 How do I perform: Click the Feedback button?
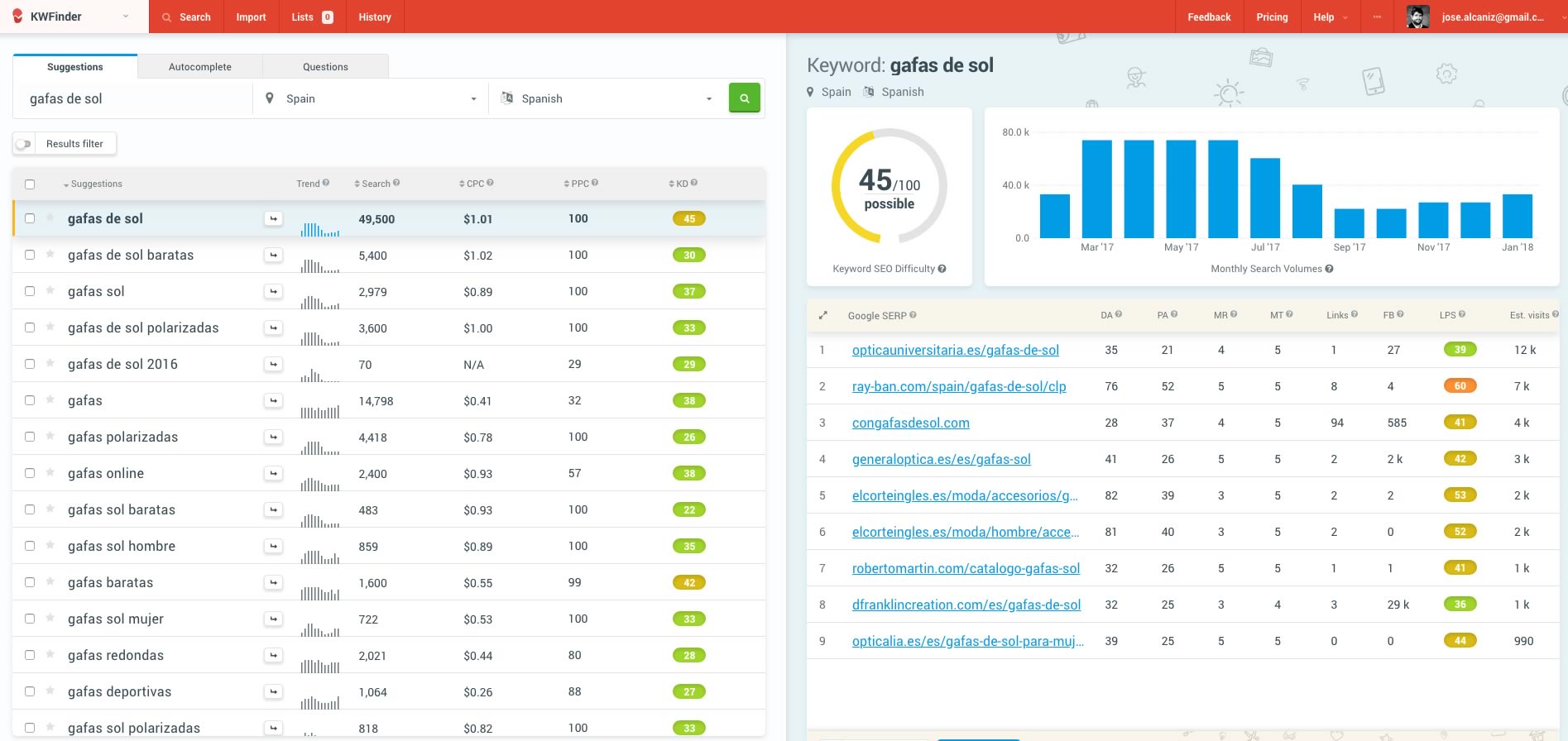click(1209, 17)
